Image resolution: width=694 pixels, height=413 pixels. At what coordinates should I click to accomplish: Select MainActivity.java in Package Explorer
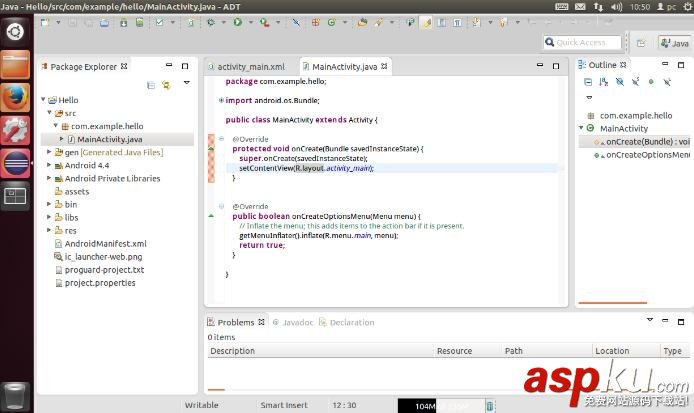109,139
